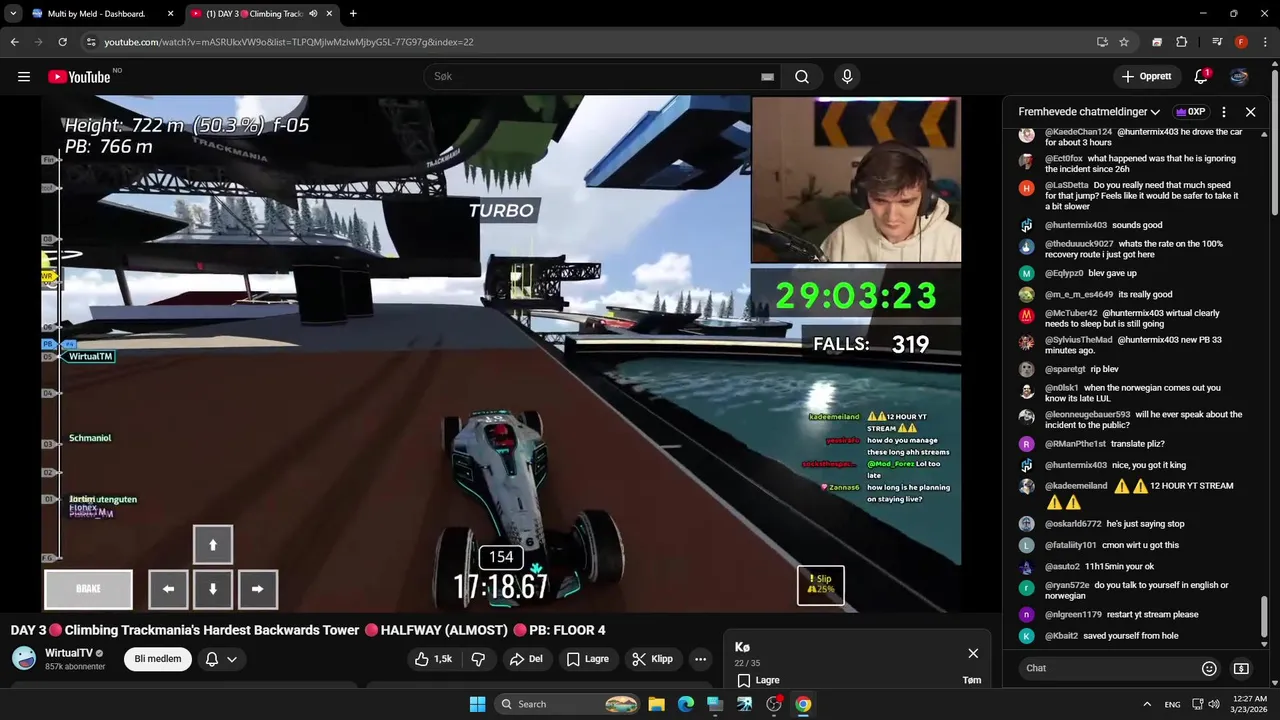Select chat message 'restart yt stream please'
Image resolution: width=1280 pixels, height=720 pixels.
1131,614
